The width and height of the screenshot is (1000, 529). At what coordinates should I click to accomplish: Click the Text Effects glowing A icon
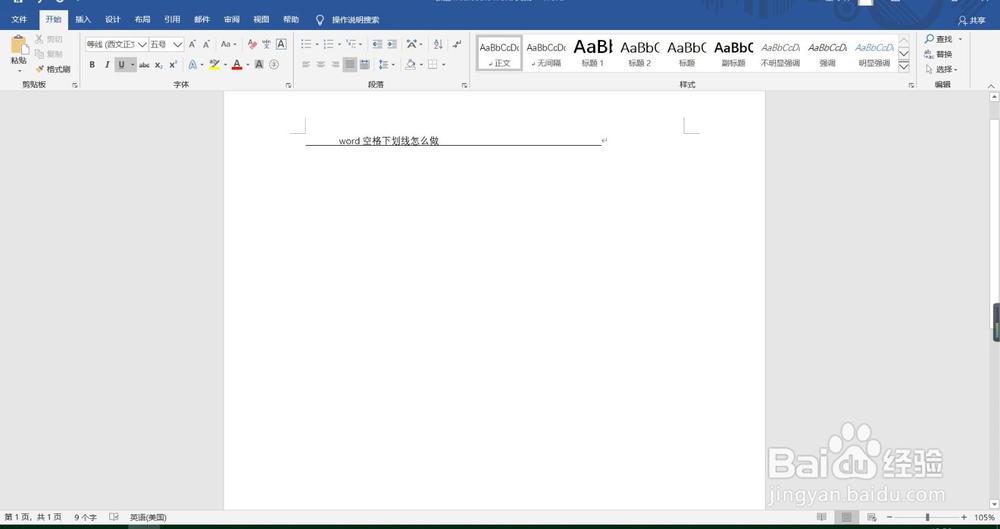coord(193,64)
